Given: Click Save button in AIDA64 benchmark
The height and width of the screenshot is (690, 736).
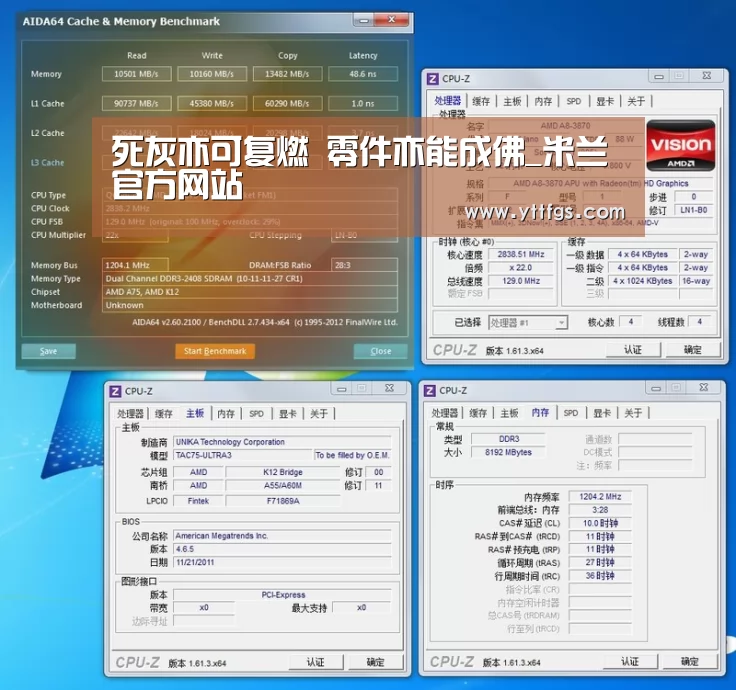Looking at the screenshot, I should (48, 351).
